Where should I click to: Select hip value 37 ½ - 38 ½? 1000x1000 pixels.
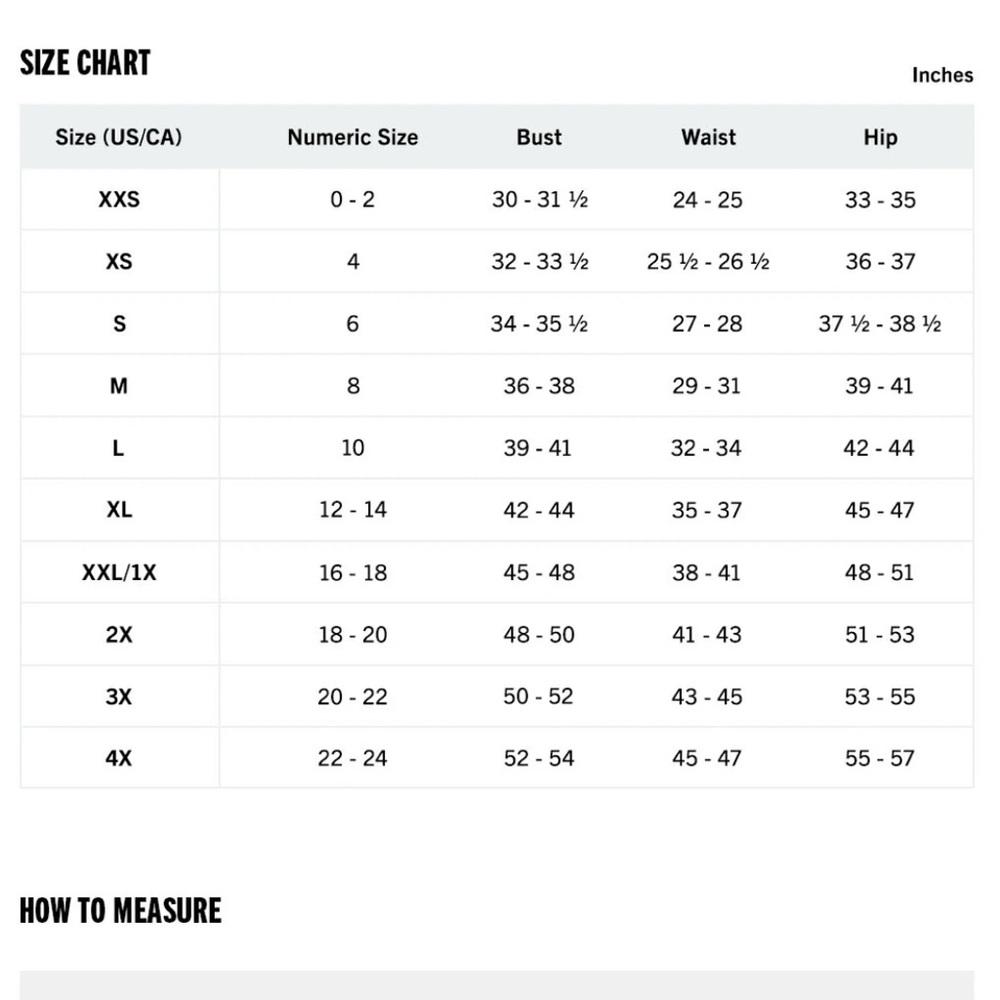coord(880,324)
